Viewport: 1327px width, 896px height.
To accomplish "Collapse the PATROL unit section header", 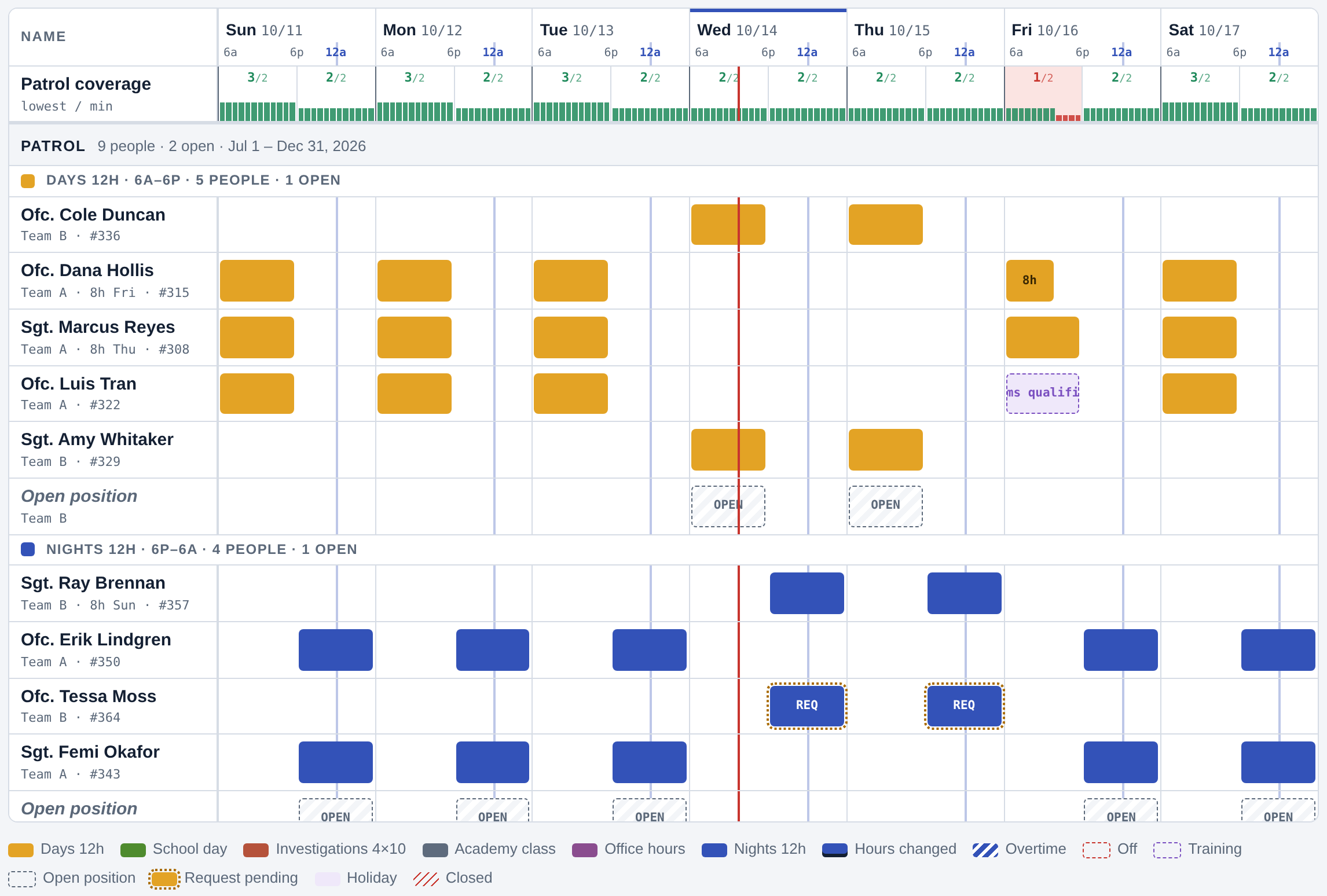I will (663, 146).
